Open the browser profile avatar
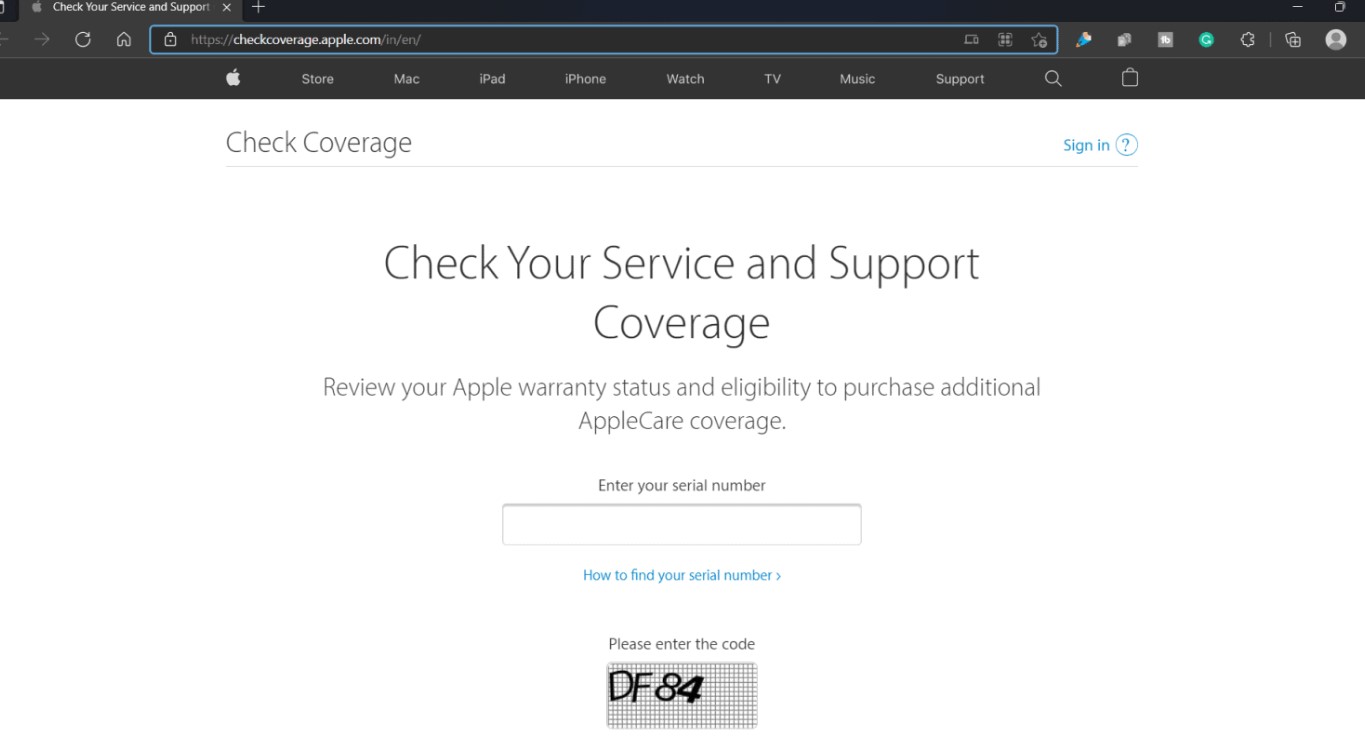 [x=1336, y=39]
